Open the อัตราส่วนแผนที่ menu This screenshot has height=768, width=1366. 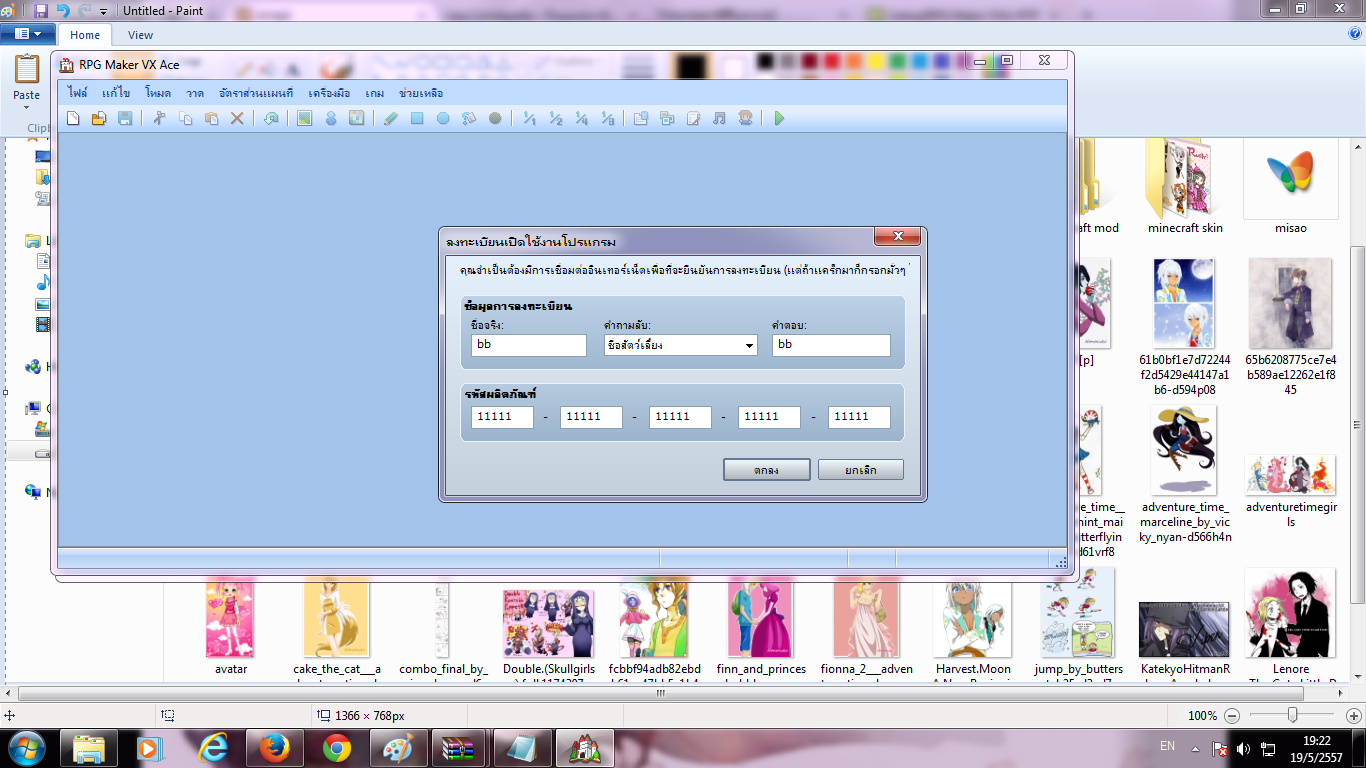pyautogui.click(x=256, y=93)
